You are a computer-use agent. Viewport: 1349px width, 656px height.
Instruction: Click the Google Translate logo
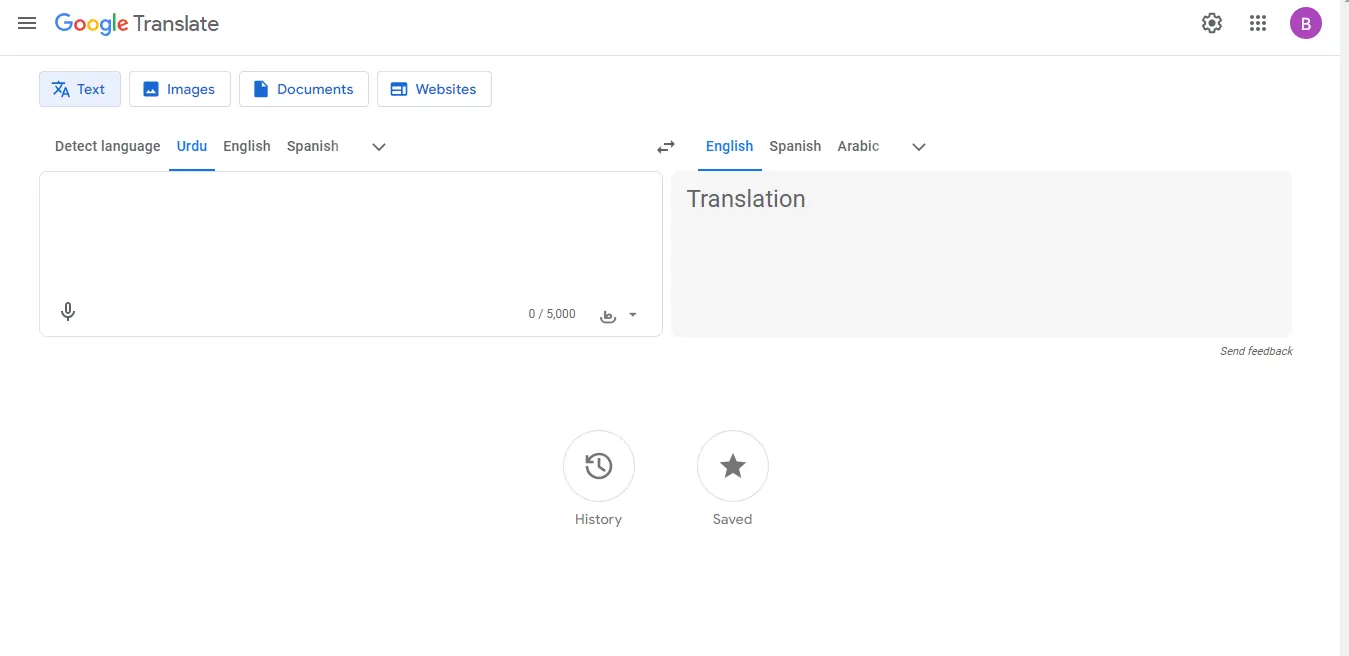[x=137, y=24]
